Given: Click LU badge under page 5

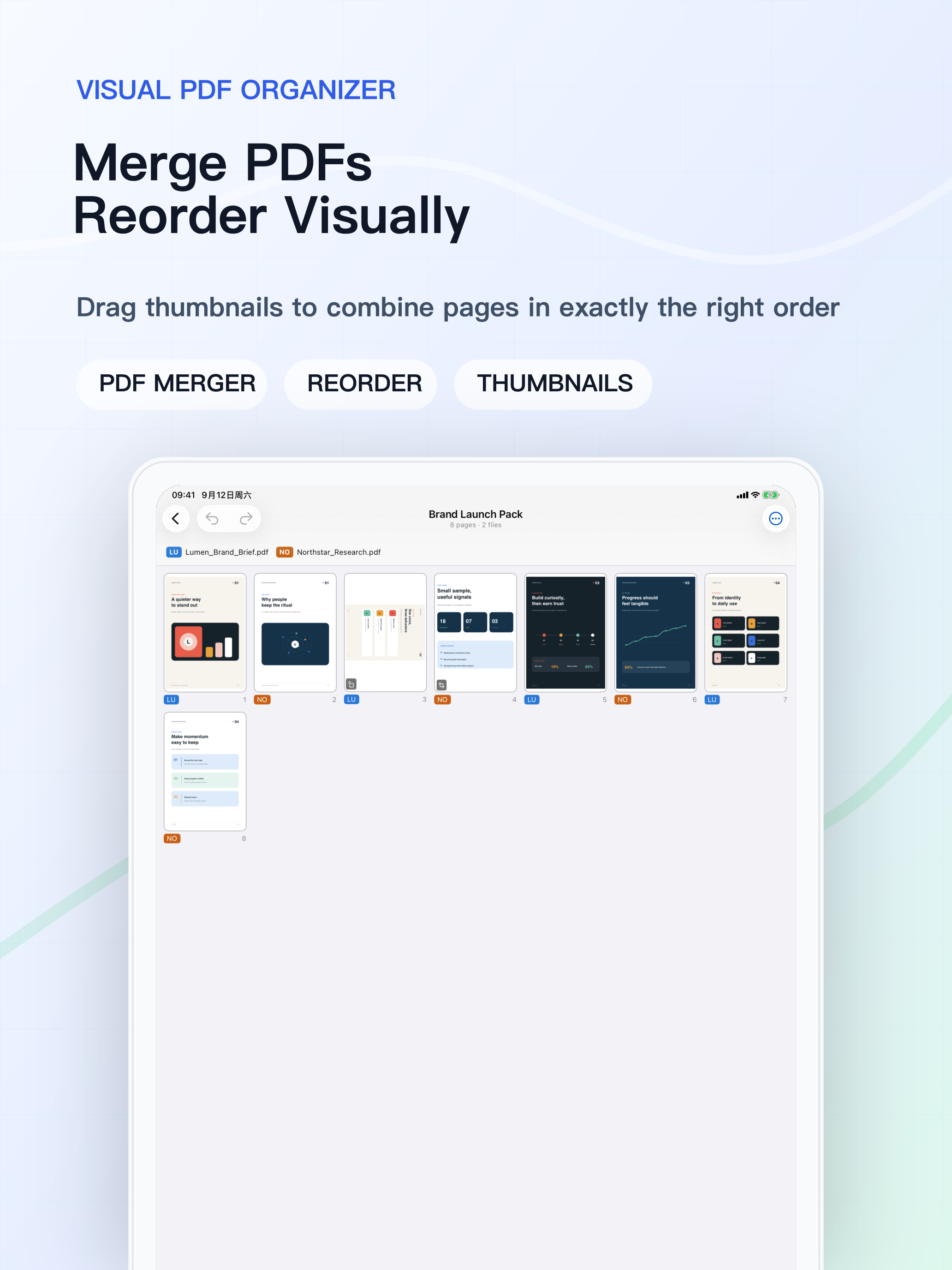Looking at the screenshot, I should pyautogui.click(x=531, y=699).
